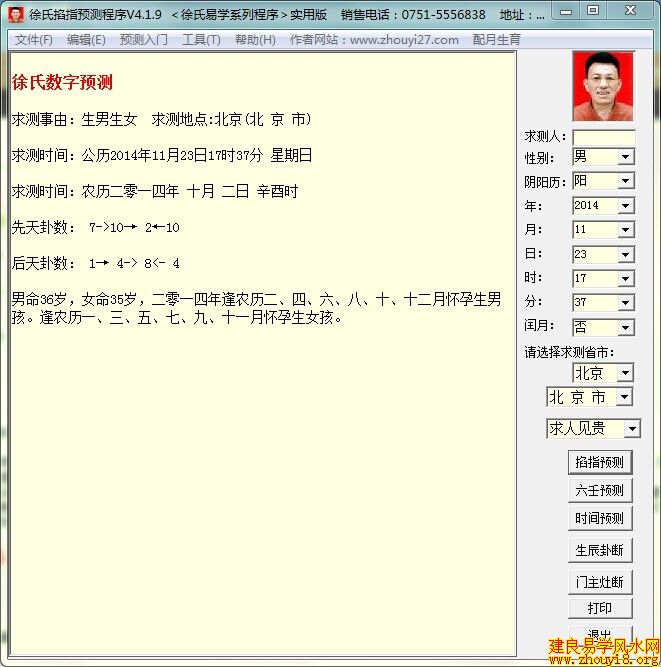Open the 编辑(E) menu
This screenshot has width=661, height=667.
point(86,40)
